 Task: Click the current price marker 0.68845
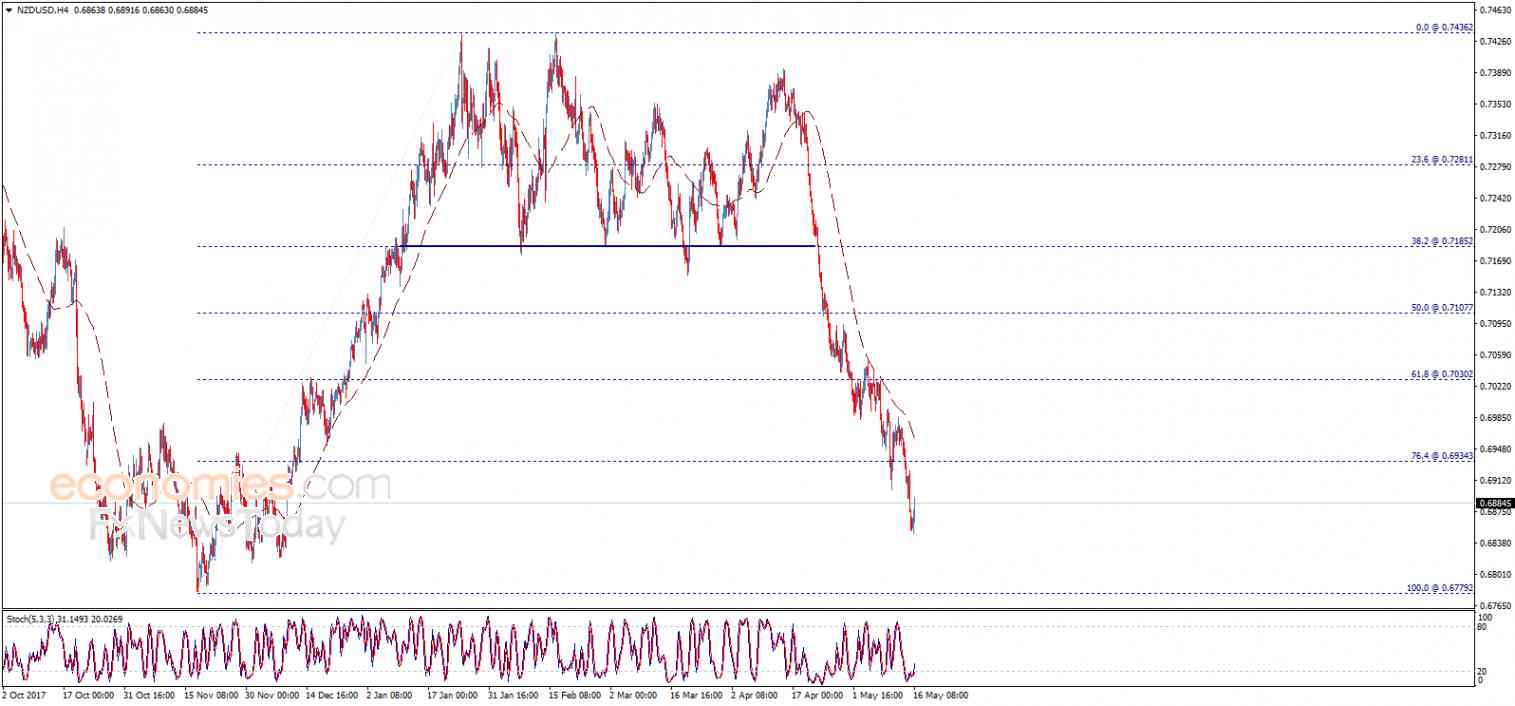point(1494,503)
